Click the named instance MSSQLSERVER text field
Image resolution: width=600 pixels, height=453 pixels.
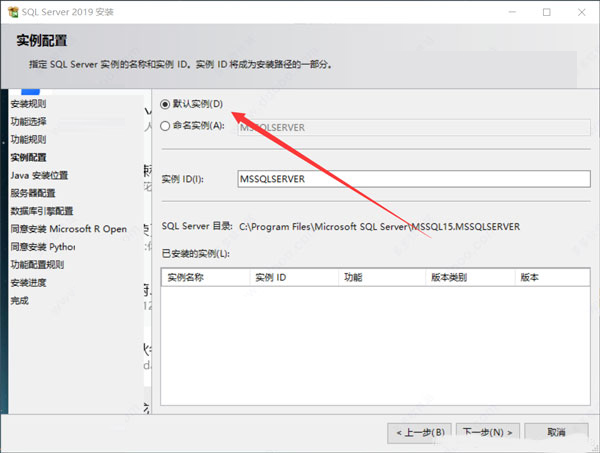[414, 127]
